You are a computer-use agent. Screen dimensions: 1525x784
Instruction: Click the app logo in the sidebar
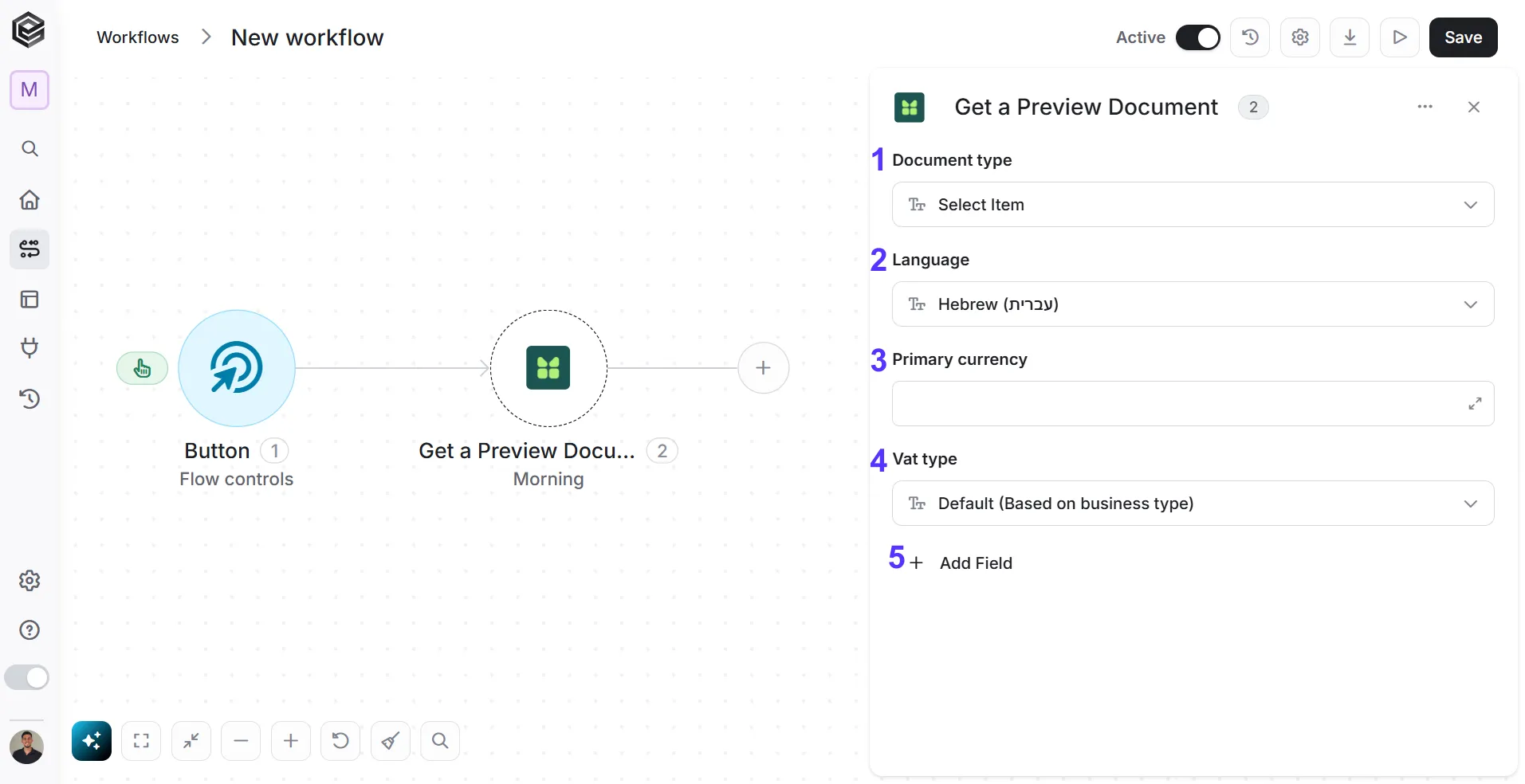29,30
